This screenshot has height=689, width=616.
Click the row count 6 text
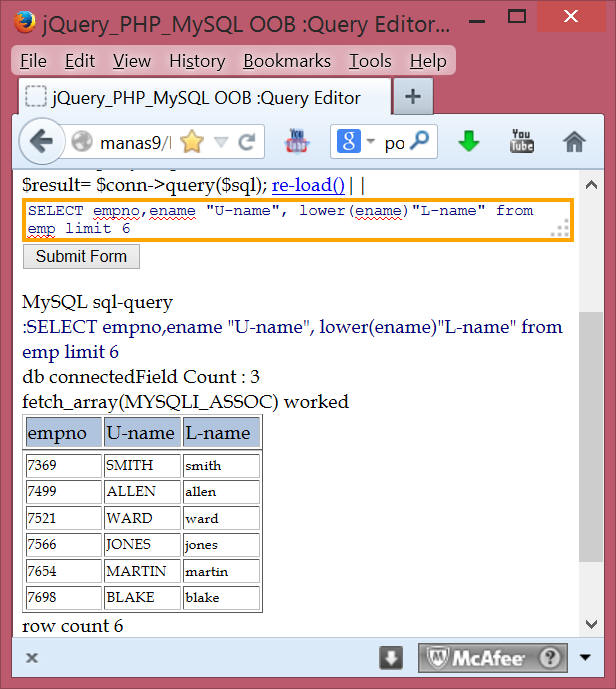click(x=72, y=626)
